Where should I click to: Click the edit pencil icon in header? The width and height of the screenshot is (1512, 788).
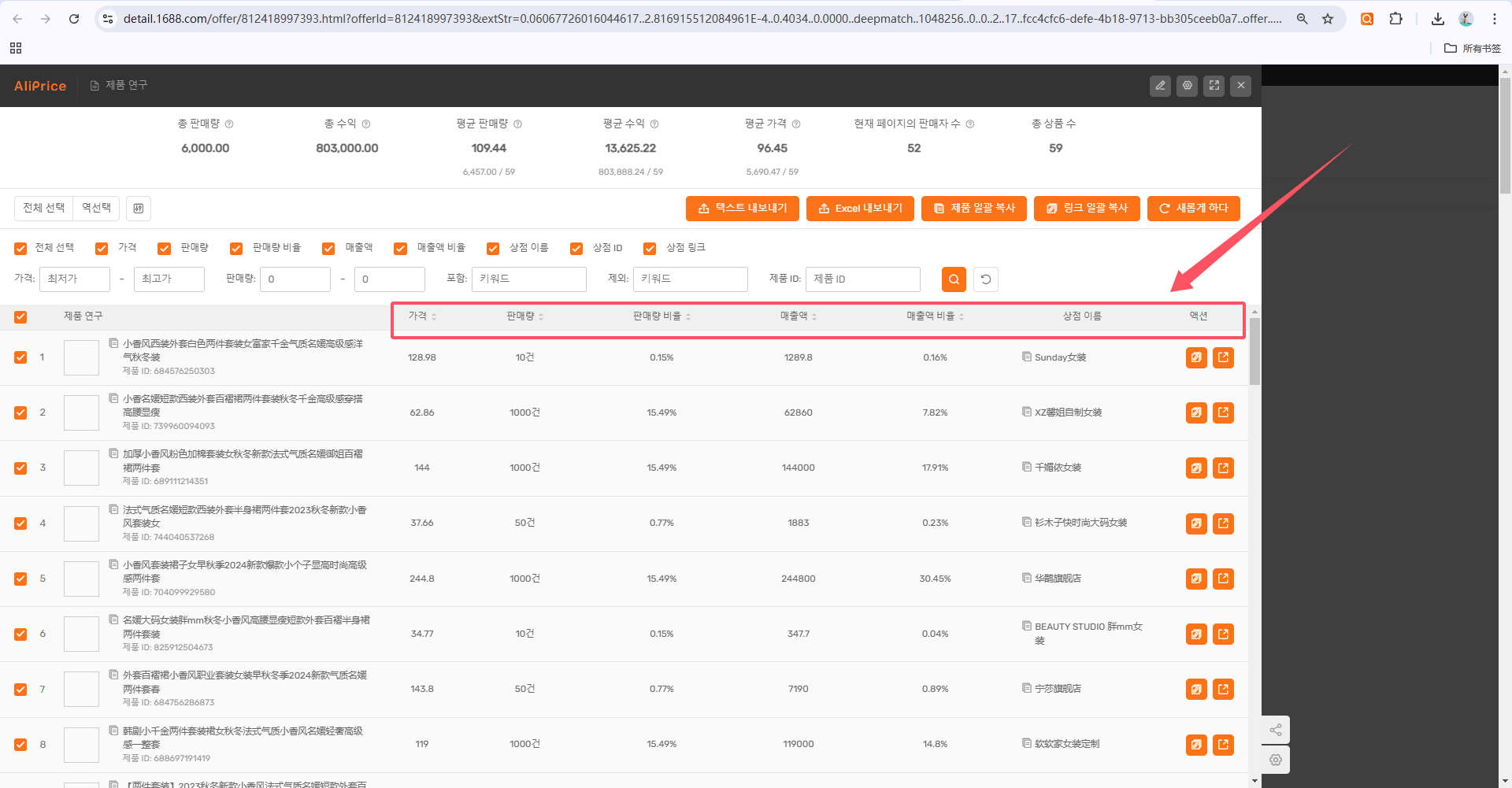(x=1160, y=86)
